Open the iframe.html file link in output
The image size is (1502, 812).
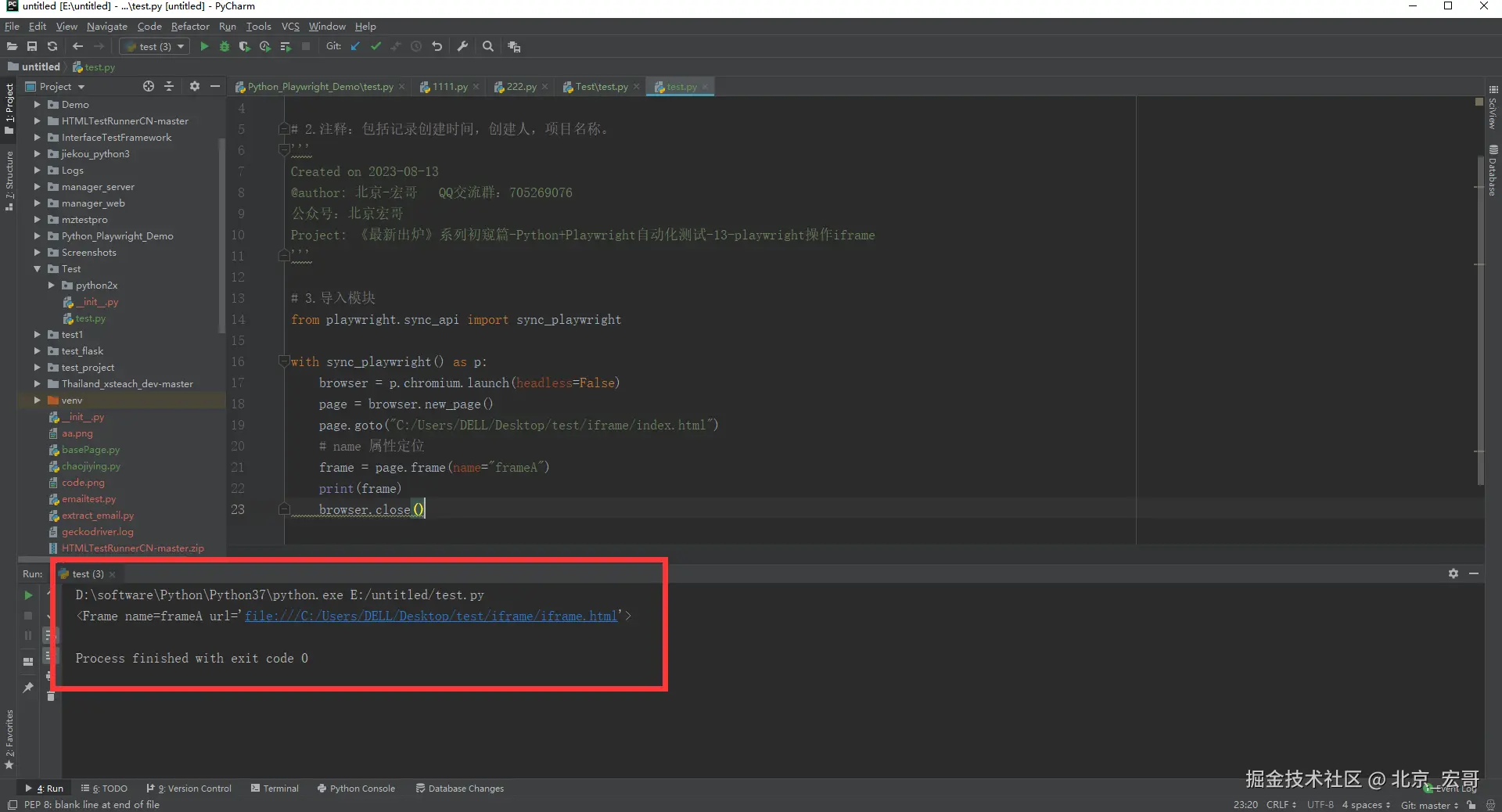(431, 616)
